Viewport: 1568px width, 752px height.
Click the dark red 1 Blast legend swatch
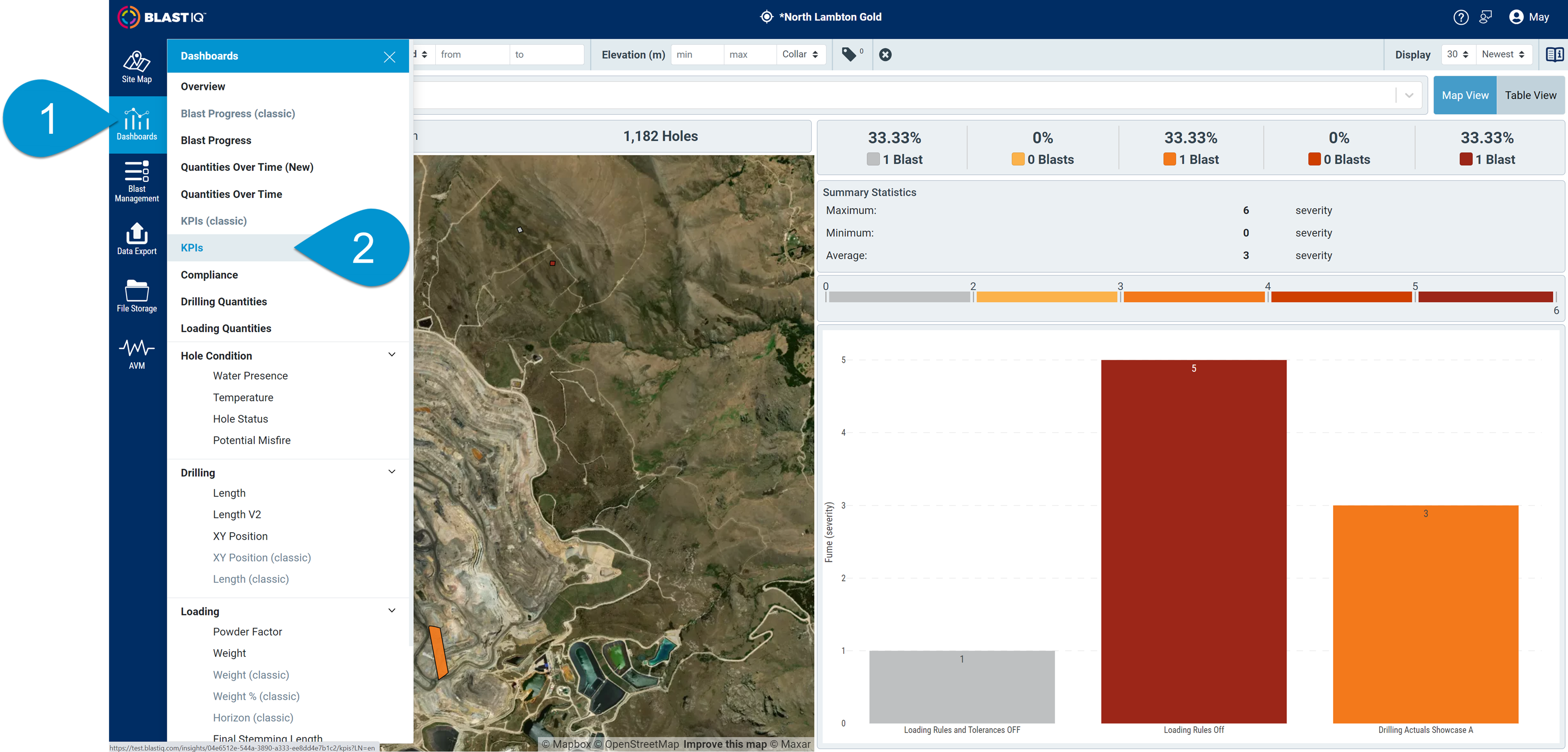(1466, 159)
